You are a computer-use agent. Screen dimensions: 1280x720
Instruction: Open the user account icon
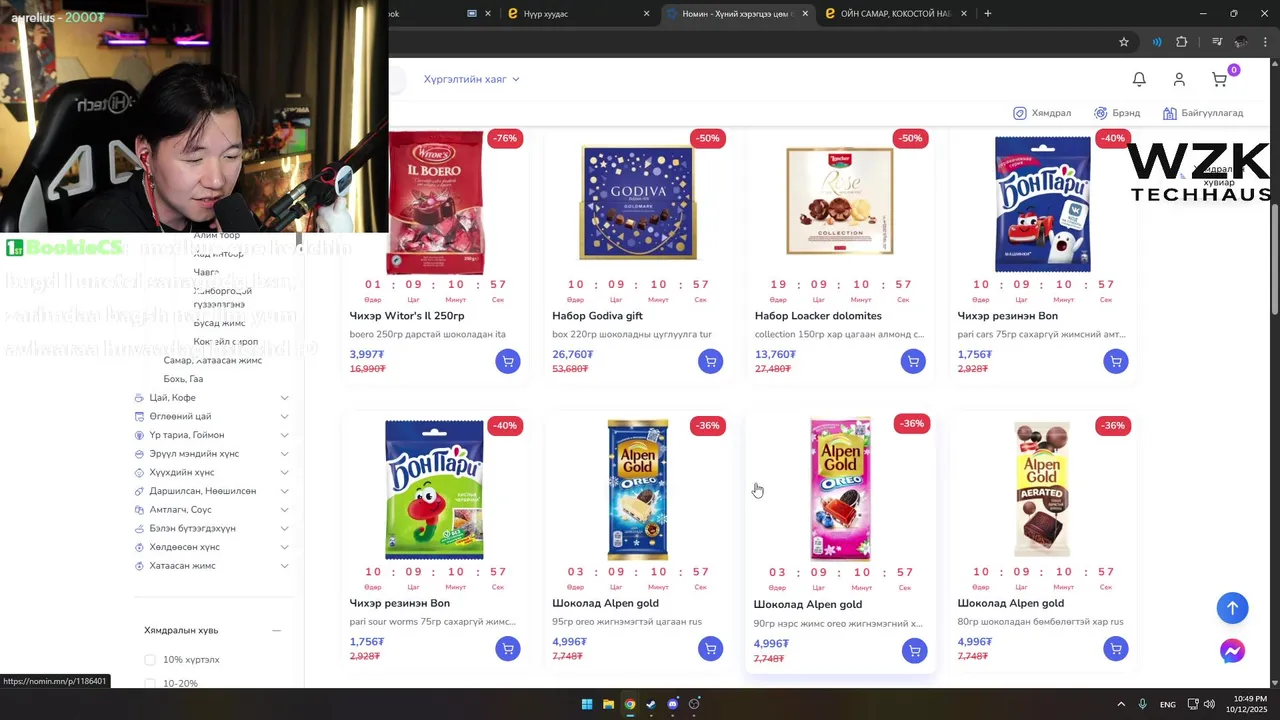click(x=1179, y=79)
